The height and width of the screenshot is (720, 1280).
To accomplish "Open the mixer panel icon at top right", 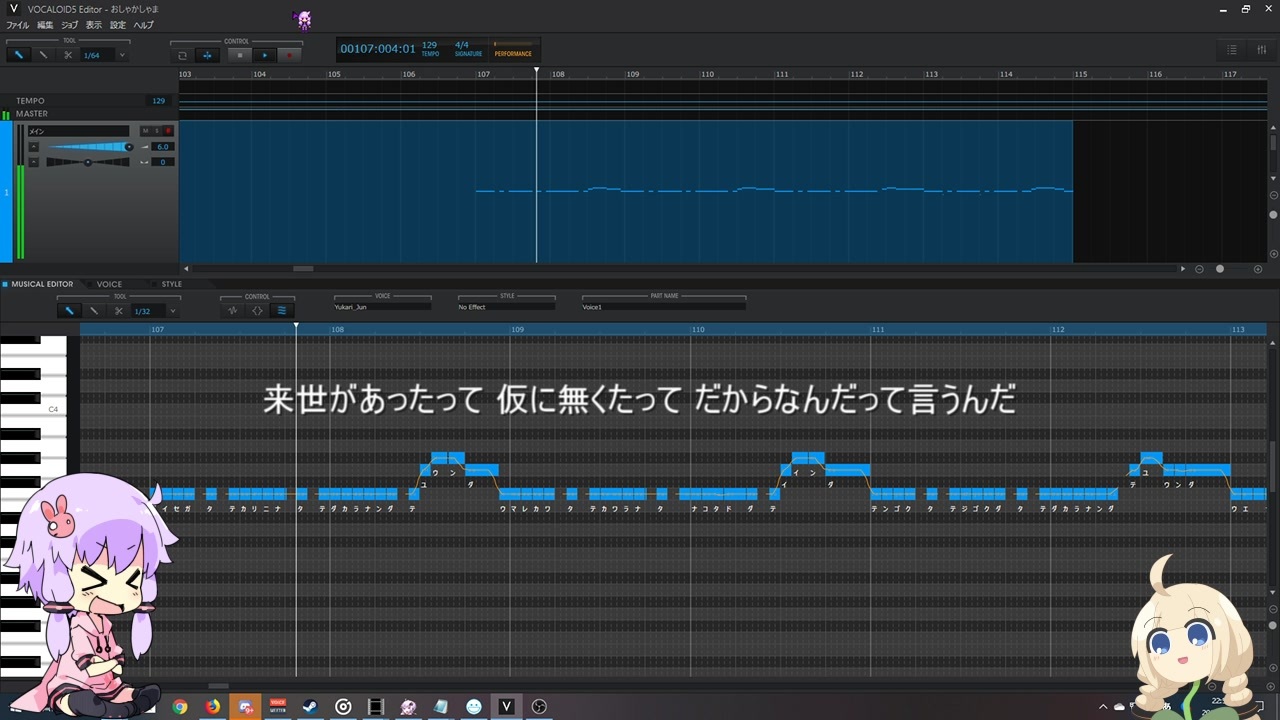I will pyautogui.click(x=1261, y=50).
